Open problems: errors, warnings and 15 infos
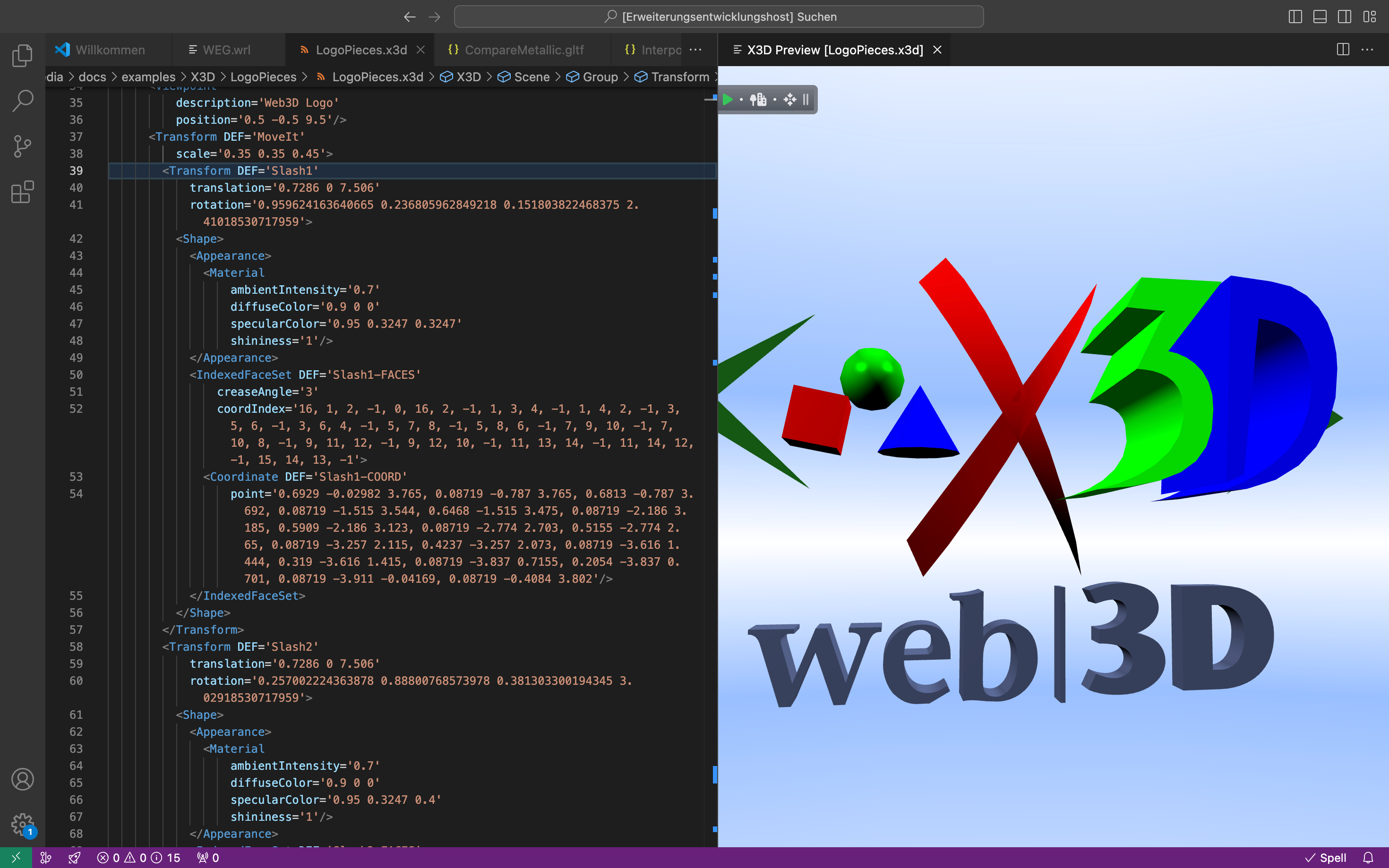Image resolution: width=1389 pixels, height=868 pixels. [138, 858]
